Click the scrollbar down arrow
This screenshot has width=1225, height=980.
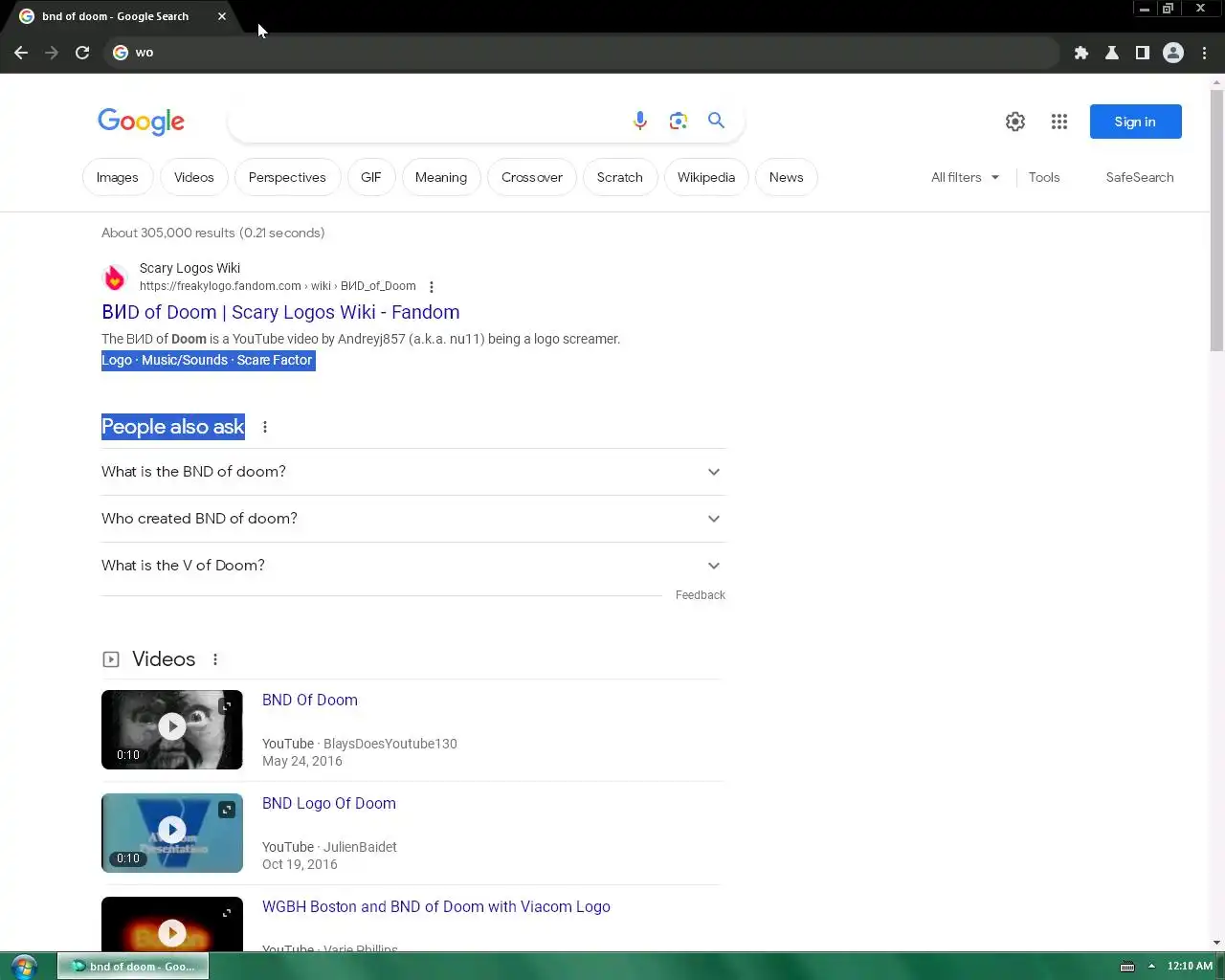click(x=1216, y=944)
